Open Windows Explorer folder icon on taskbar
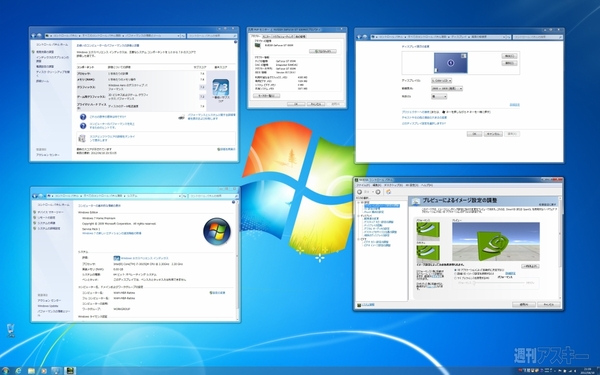Screen dimensions: 600x375 coord(31,370)
